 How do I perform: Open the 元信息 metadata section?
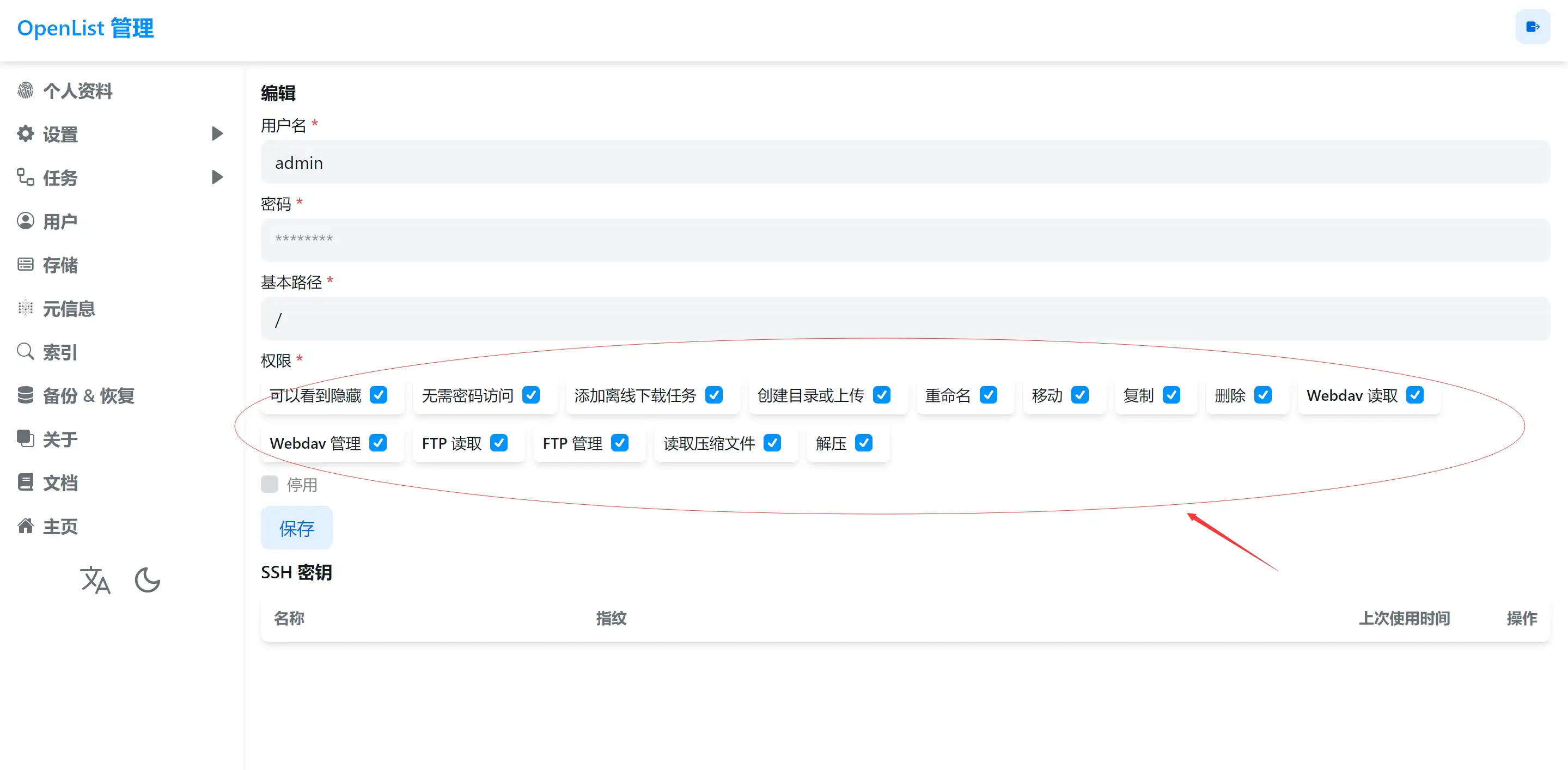69,308
